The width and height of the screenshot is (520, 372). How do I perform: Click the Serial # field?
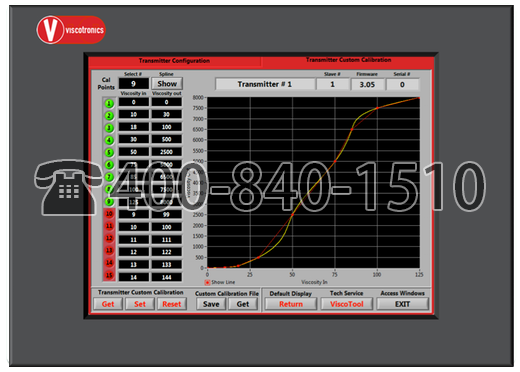point(402,84)
